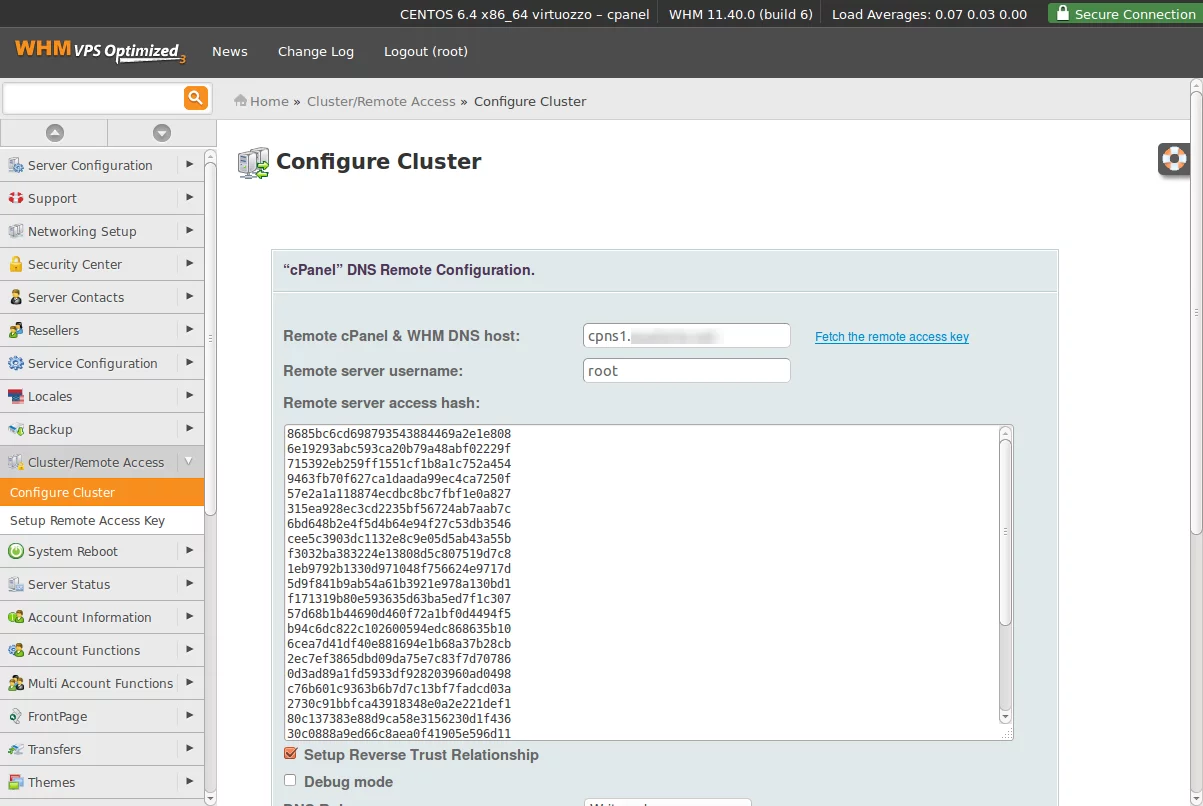Click the Secure Connection lock indicator
1203x806 pixels.
click(1125, 14)
